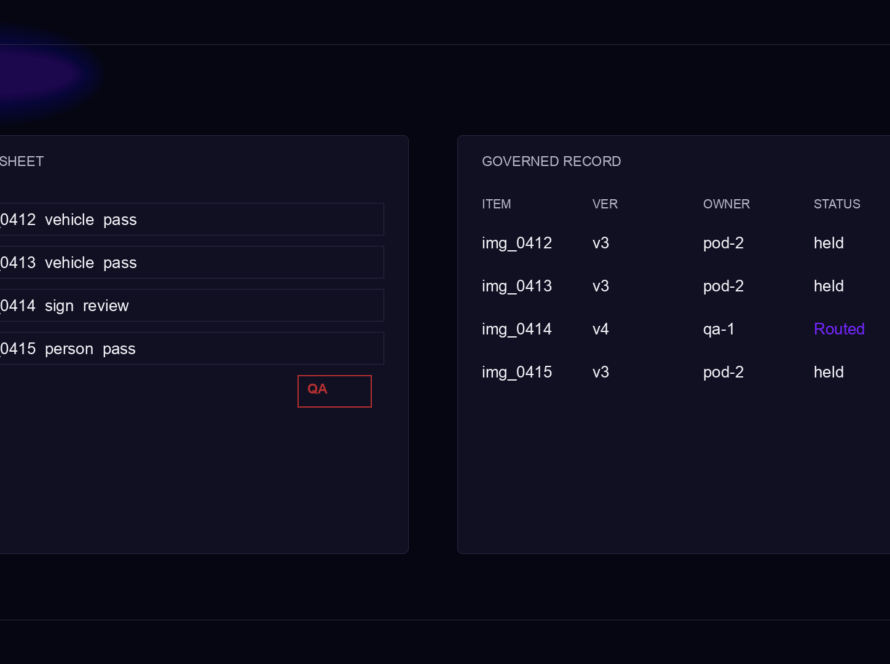Click the qa-1 owner cell

[x=719, y=330]
